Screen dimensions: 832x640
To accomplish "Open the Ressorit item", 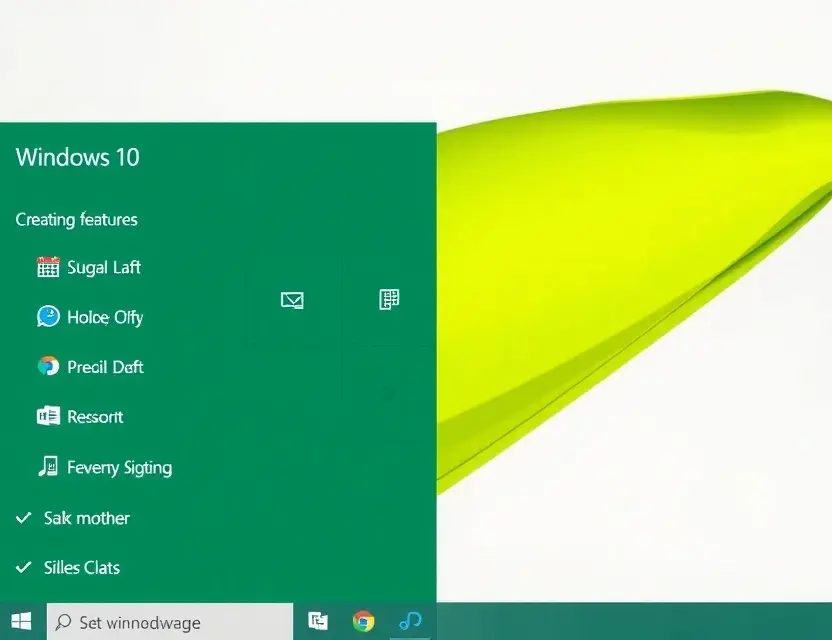I will (95, 417).
